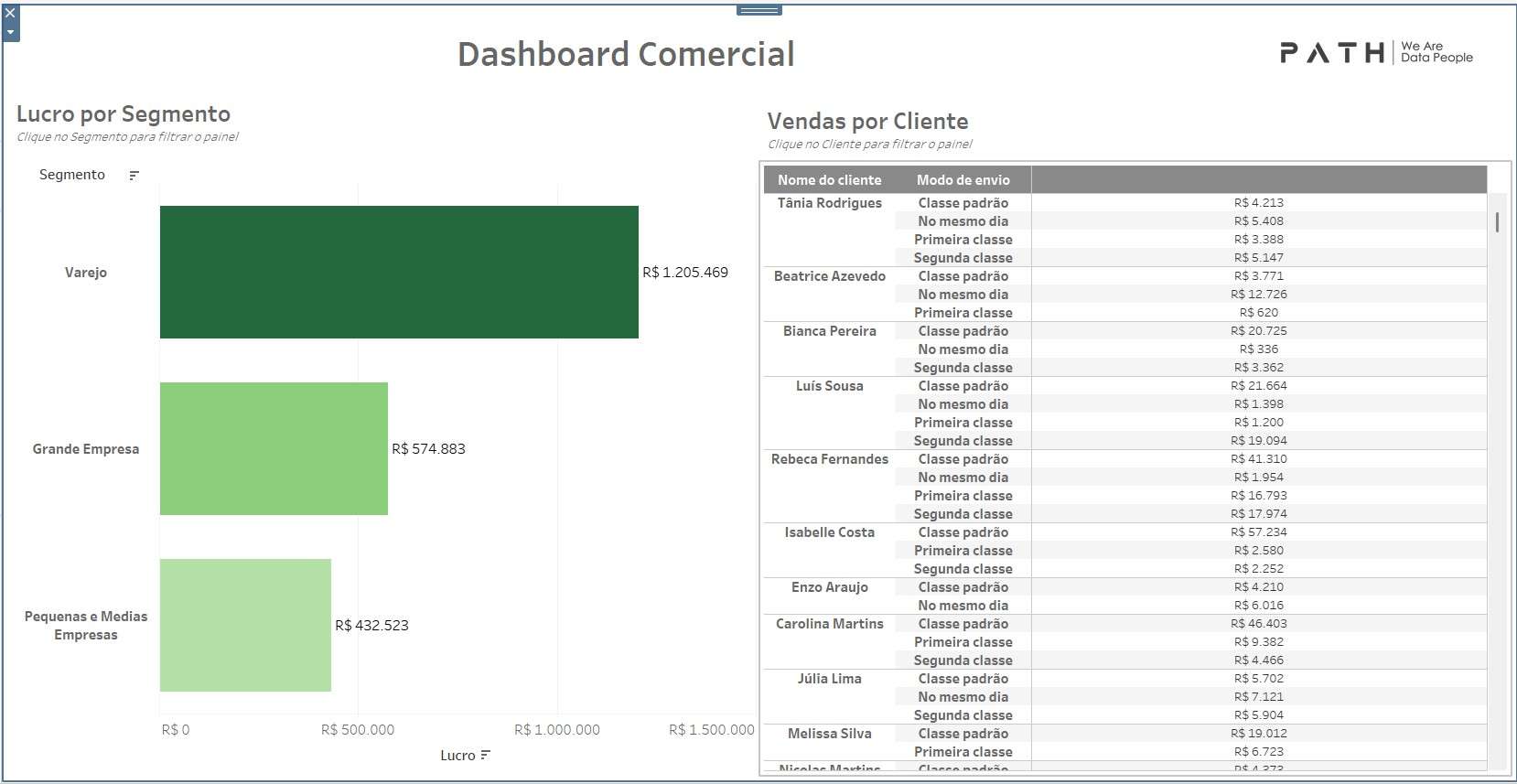Viewport: 1517px width, 784px height.
Task: Click the R$ 1.205.469 Varejo profit label
Action: (x=685, y=273)
